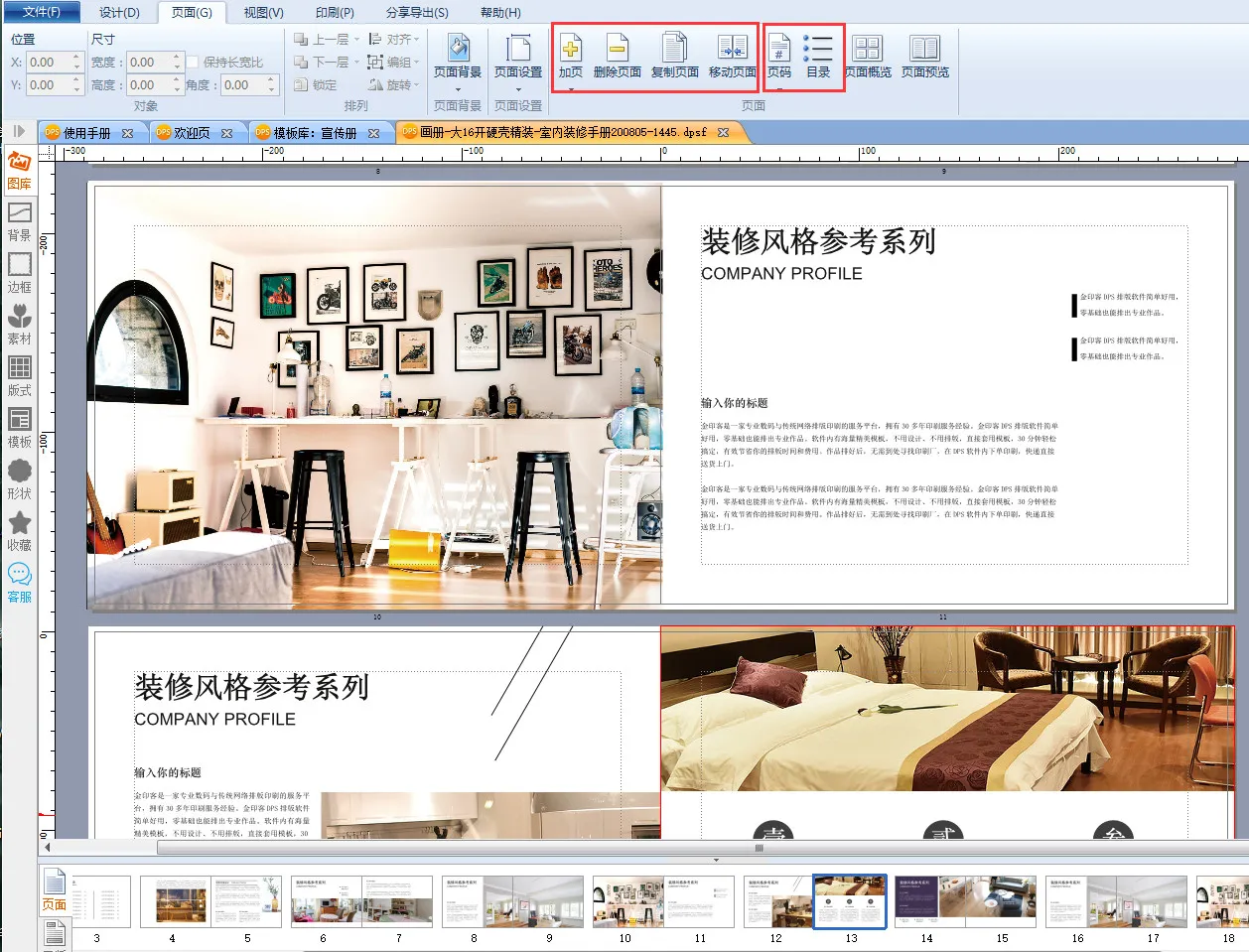Expand the 旋转 rotate dropdown
1249x952 pixels.
417,85
